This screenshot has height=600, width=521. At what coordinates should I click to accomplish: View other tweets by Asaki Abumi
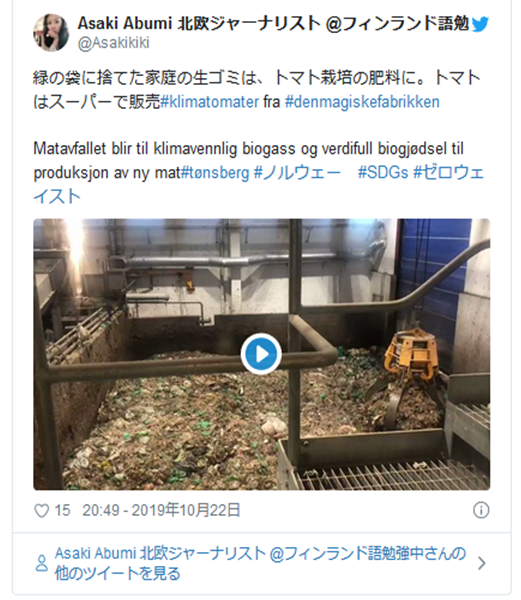[x=260, y=563]
